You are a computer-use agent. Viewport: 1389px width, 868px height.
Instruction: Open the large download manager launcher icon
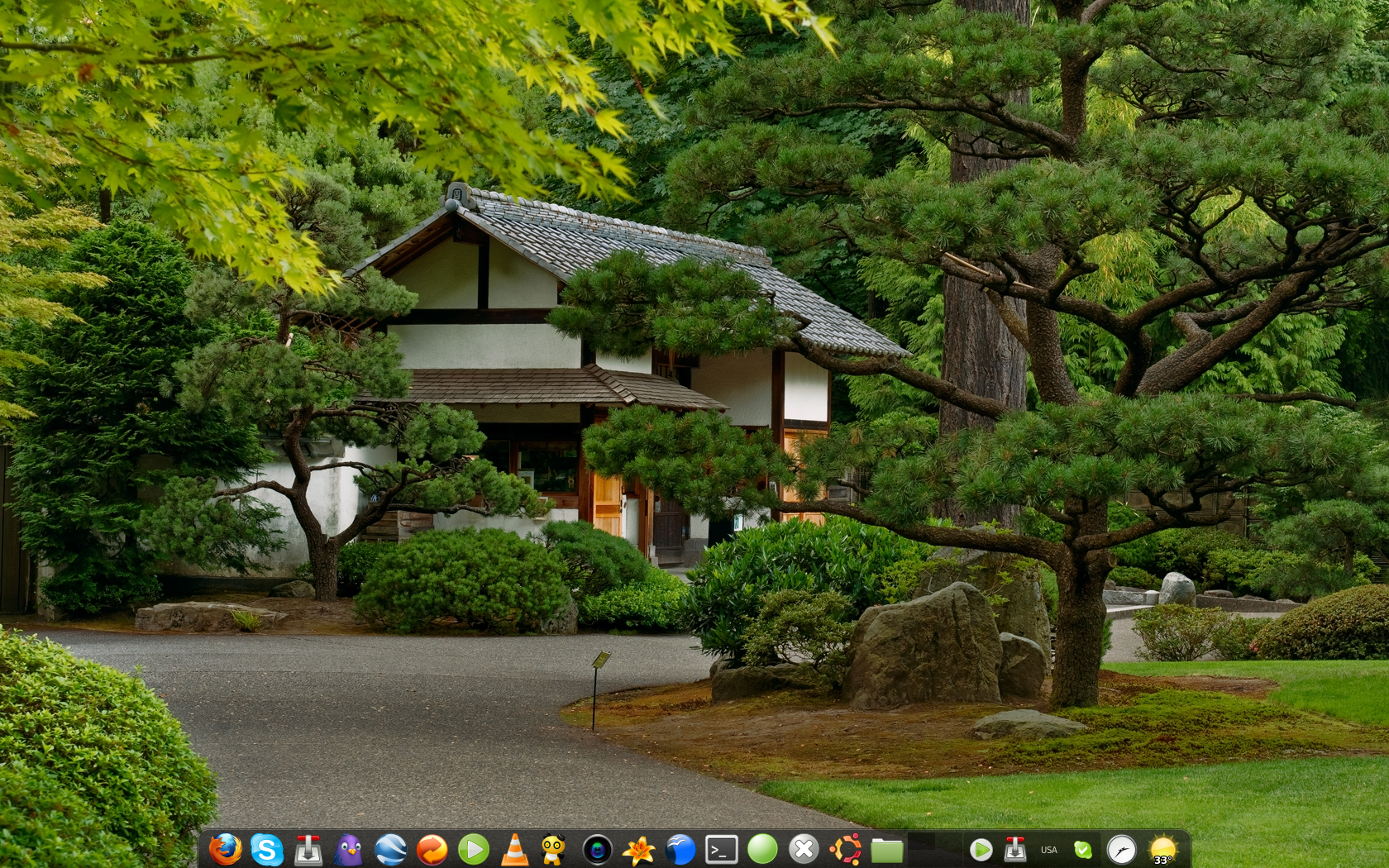click(x=308, y=849)
